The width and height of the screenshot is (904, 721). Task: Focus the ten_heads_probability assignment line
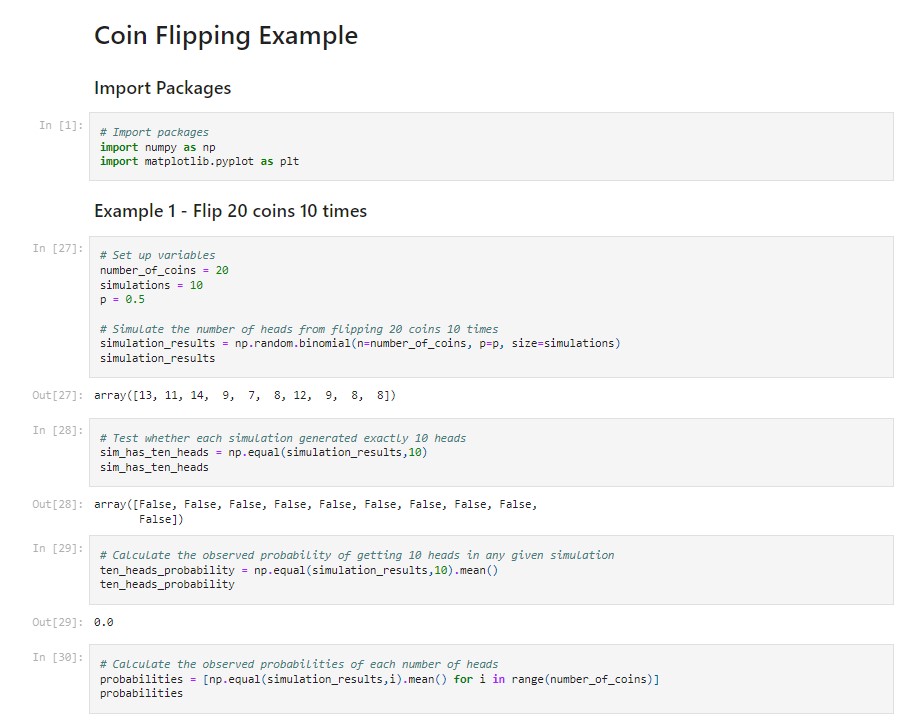tap(298, 570)
